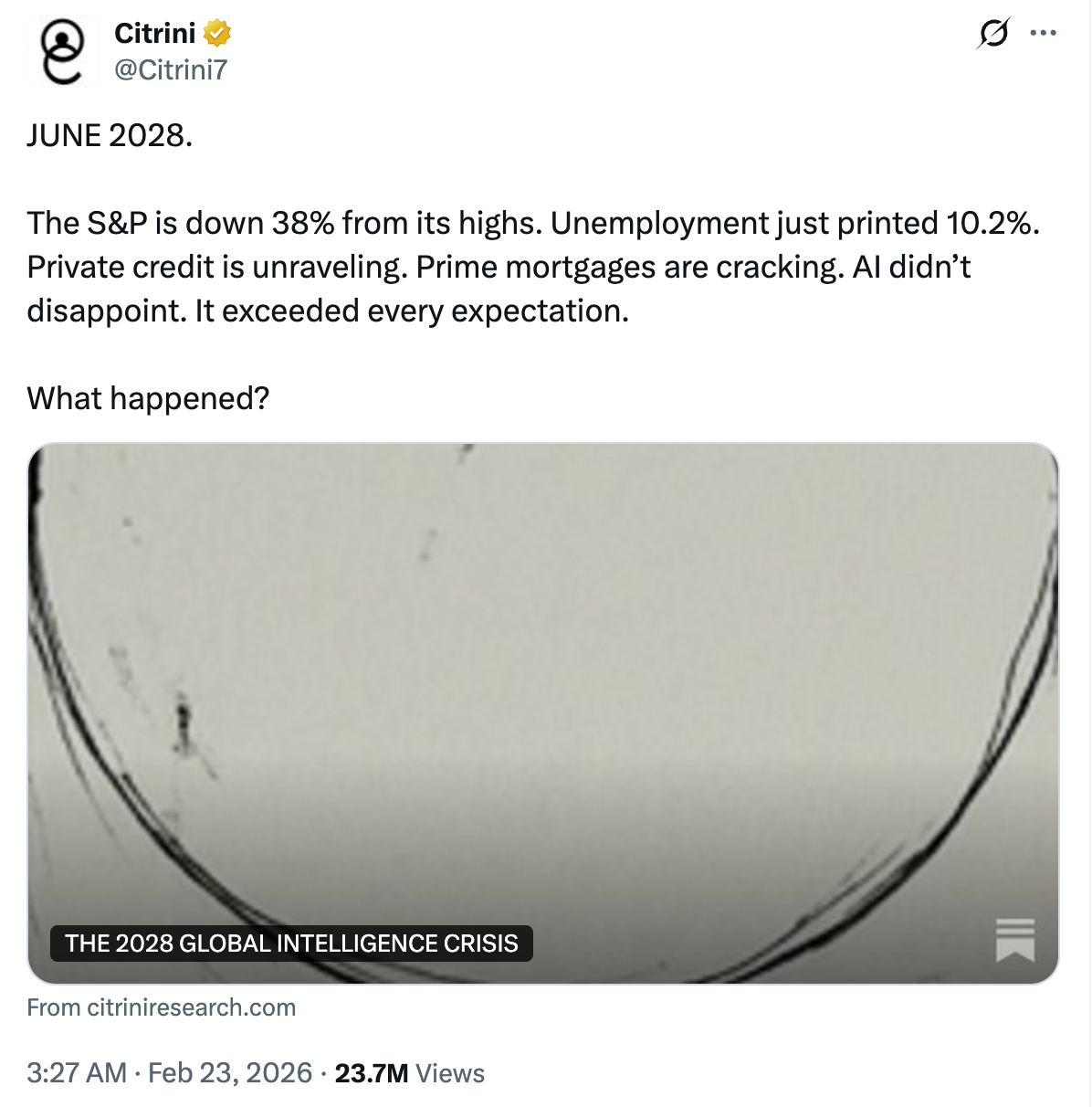Click the "What happened?" text line
The height and width of the screenshot is (1107, 1092).
coord(148,398)
